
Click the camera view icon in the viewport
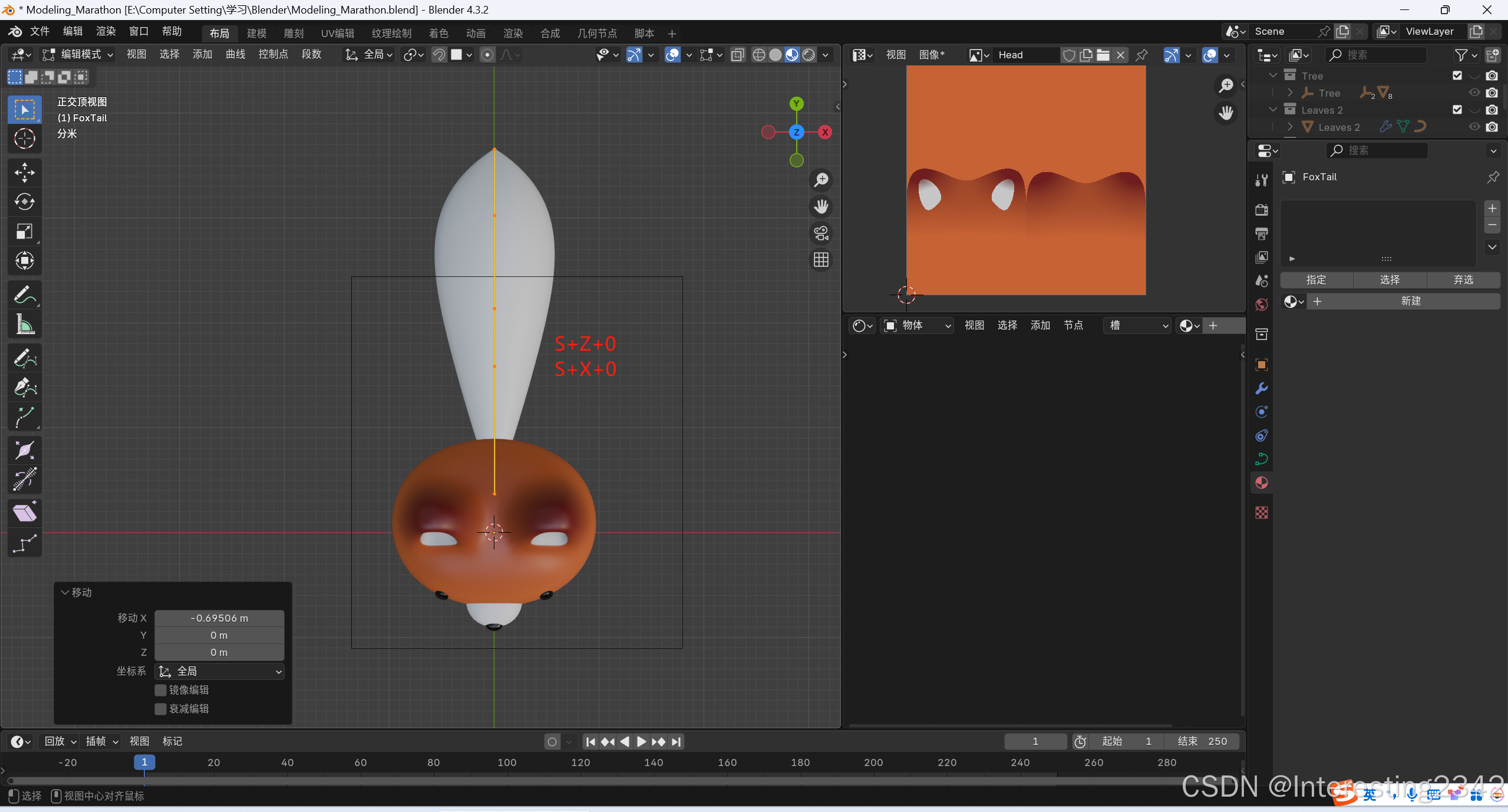(x=821, y=233)
